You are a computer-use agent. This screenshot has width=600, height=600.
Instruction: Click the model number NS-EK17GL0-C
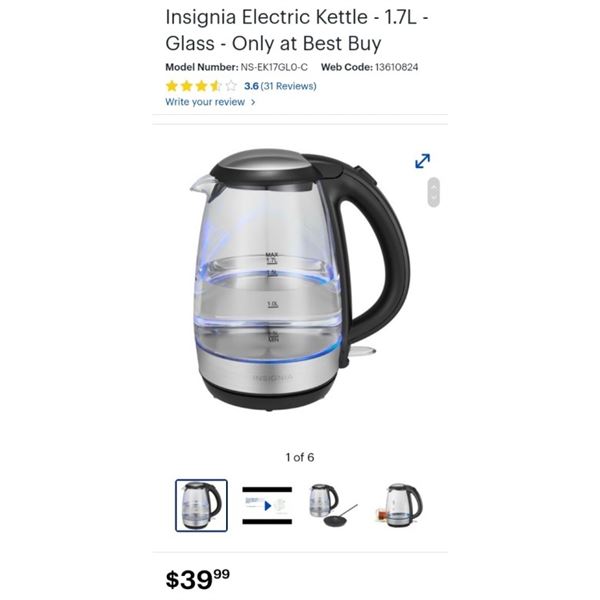(x=274, y=67)
